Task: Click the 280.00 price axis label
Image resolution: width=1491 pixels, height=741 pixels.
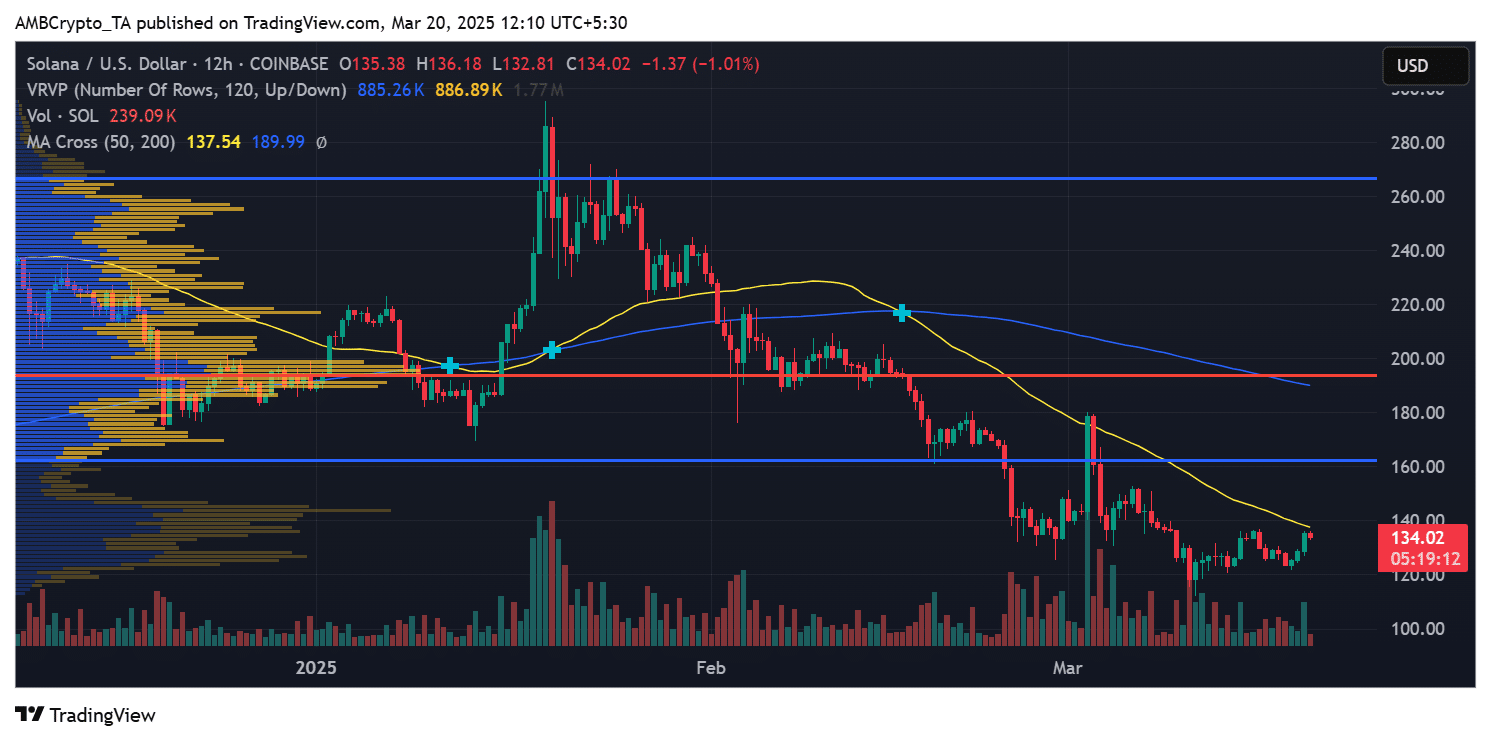Action: pos(1417,143)
